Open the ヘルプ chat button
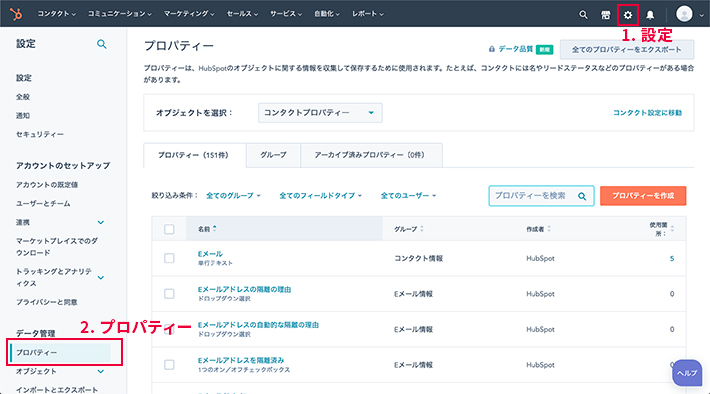This screenshot has height=394, width=710. tap(687, 373)
